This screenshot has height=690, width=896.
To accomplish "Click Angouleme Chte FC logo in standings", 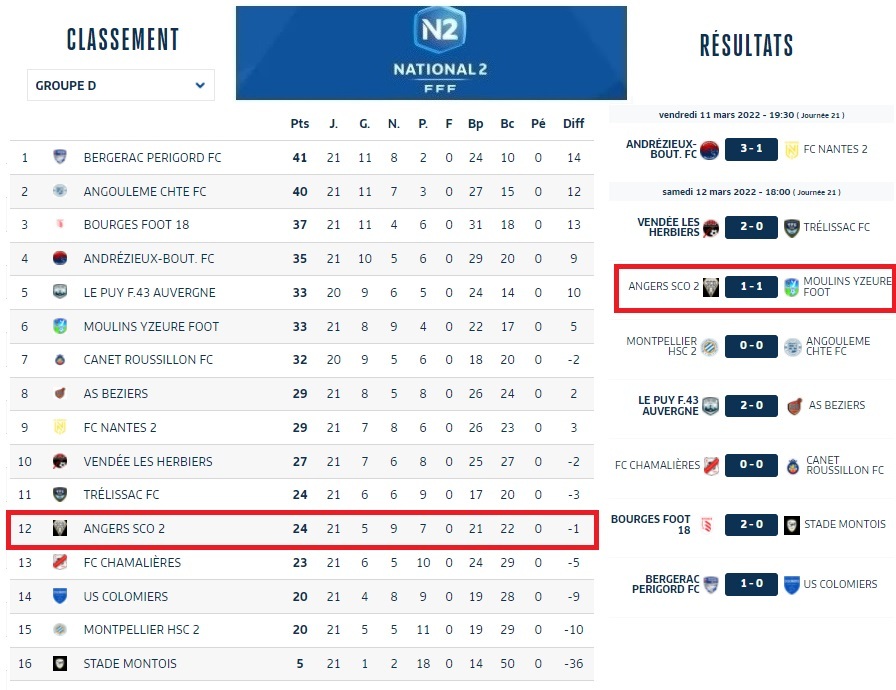I will 60,191.
